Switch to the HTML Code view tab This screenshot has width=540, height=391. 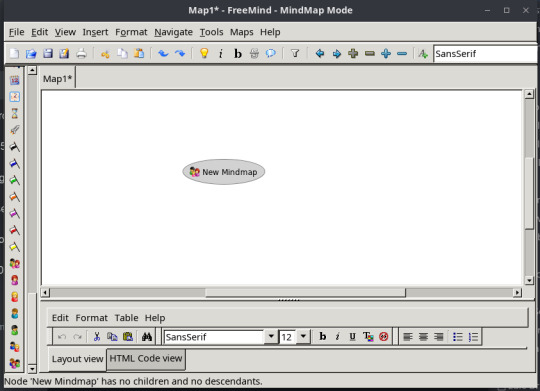tap(146, 359)
